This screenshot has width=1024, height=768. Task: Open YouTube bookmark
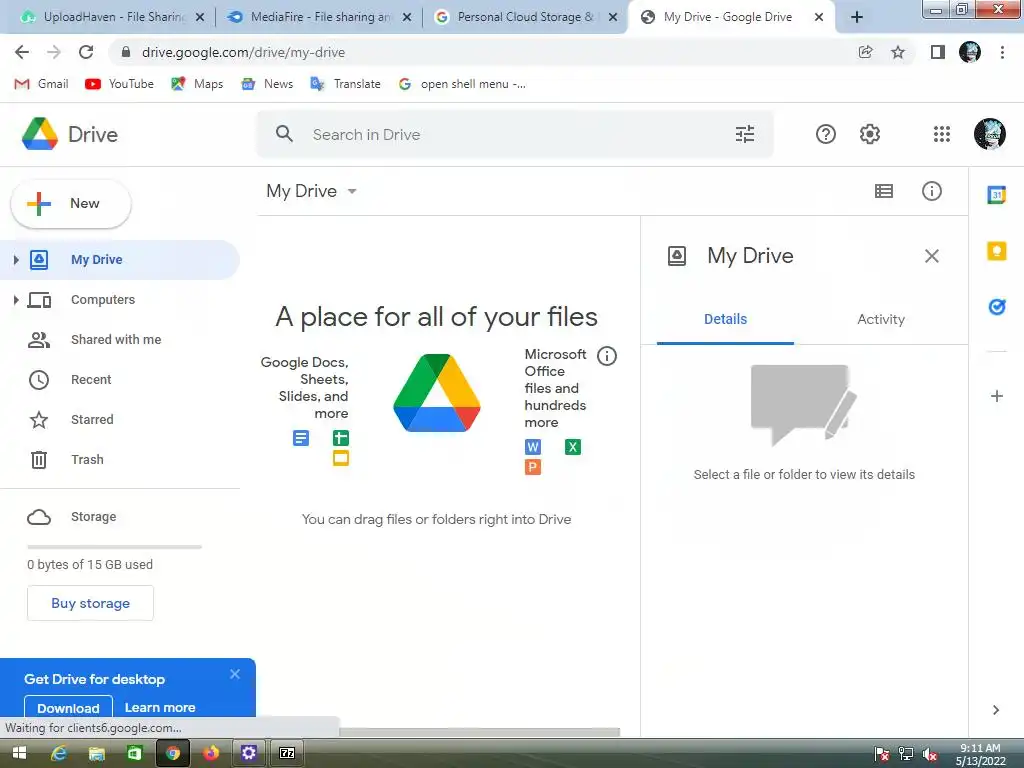pos(120,84)
